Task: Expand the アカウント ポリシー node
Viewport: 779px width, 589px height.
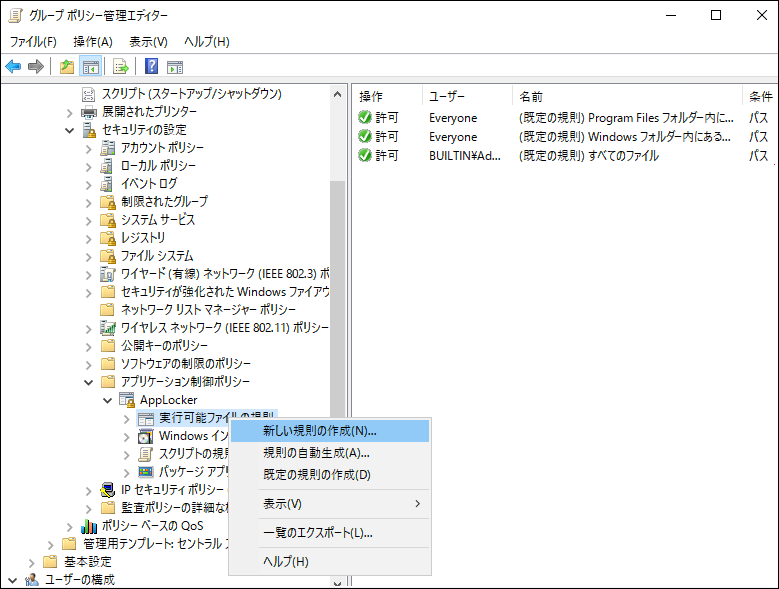Action: [x=88, y=148]
